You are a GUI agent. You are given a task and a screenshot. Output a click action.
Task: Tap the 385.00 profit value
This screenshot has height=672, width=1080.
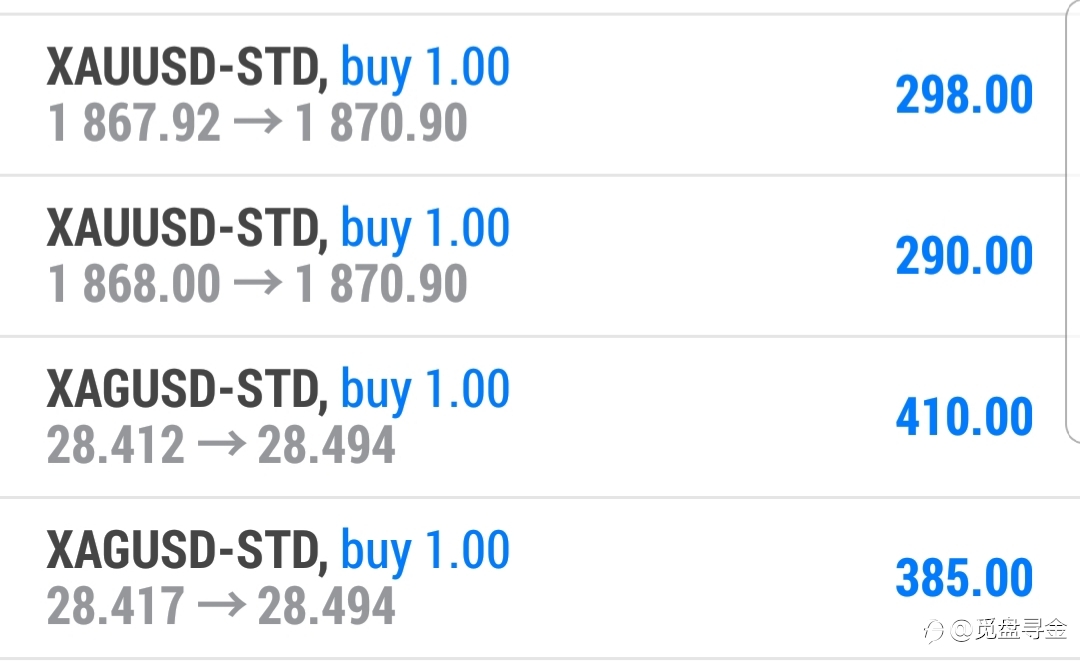(964, 578)
